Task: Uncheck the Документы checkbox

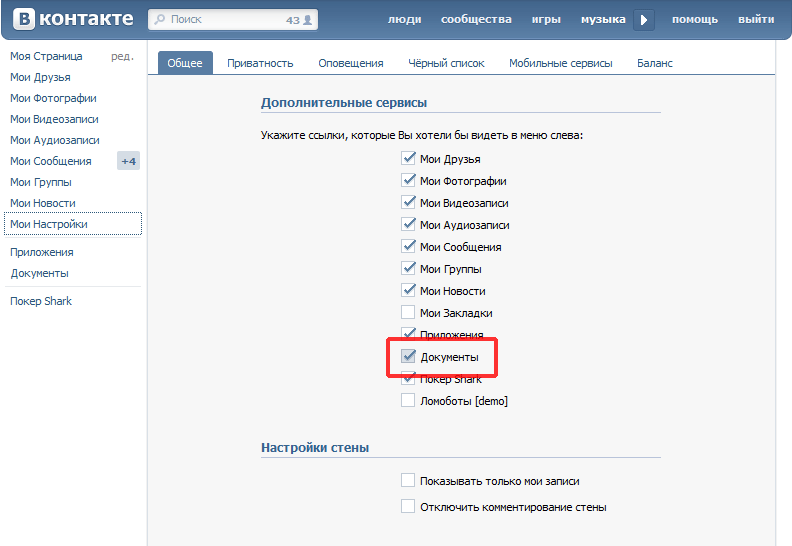Action: [x=408, y=357]
